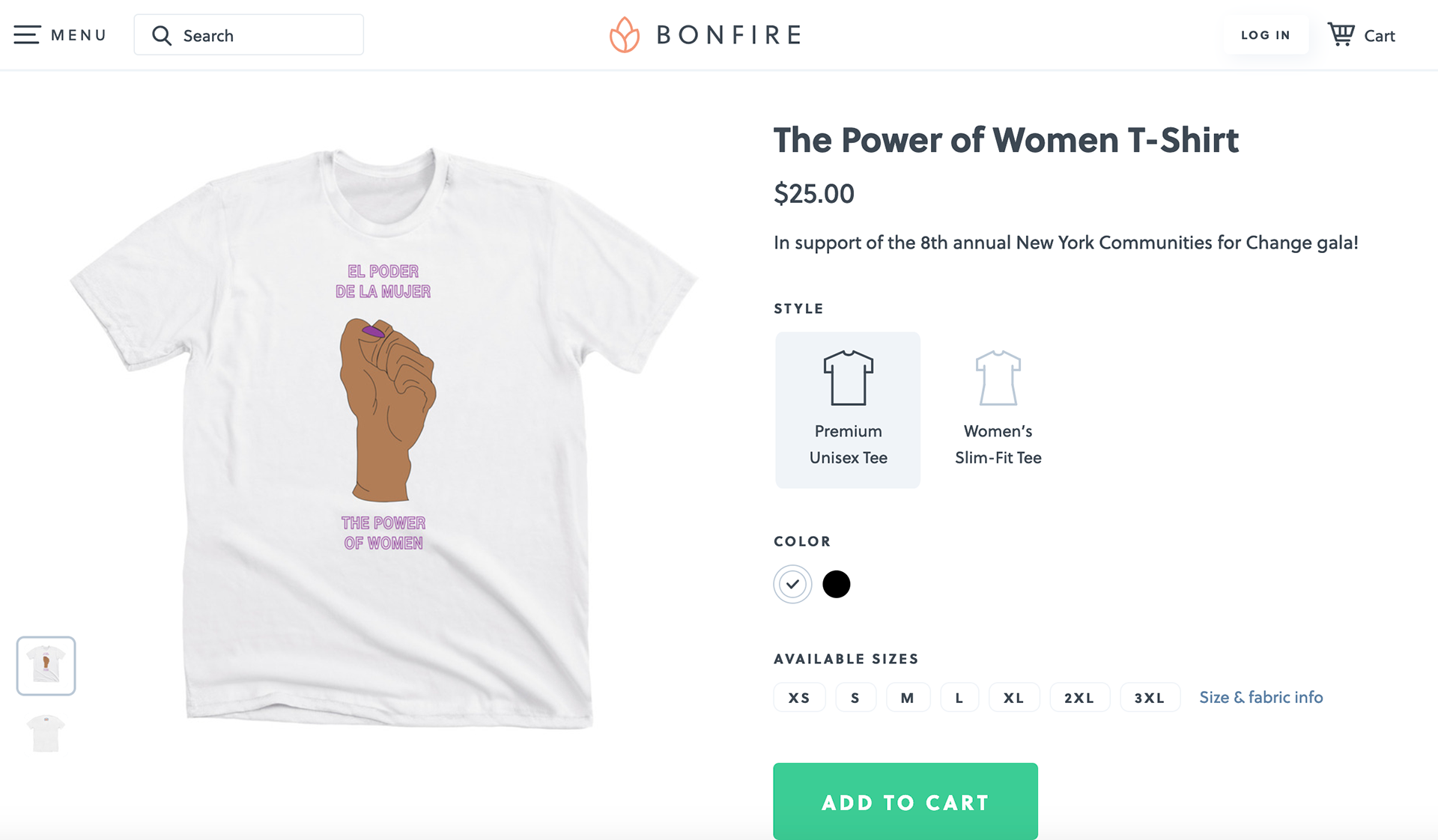The height and width of the screenshot is (840, 1438).
Task: Select the Women's Slim-Fit Tee icon
Action: 998,378
